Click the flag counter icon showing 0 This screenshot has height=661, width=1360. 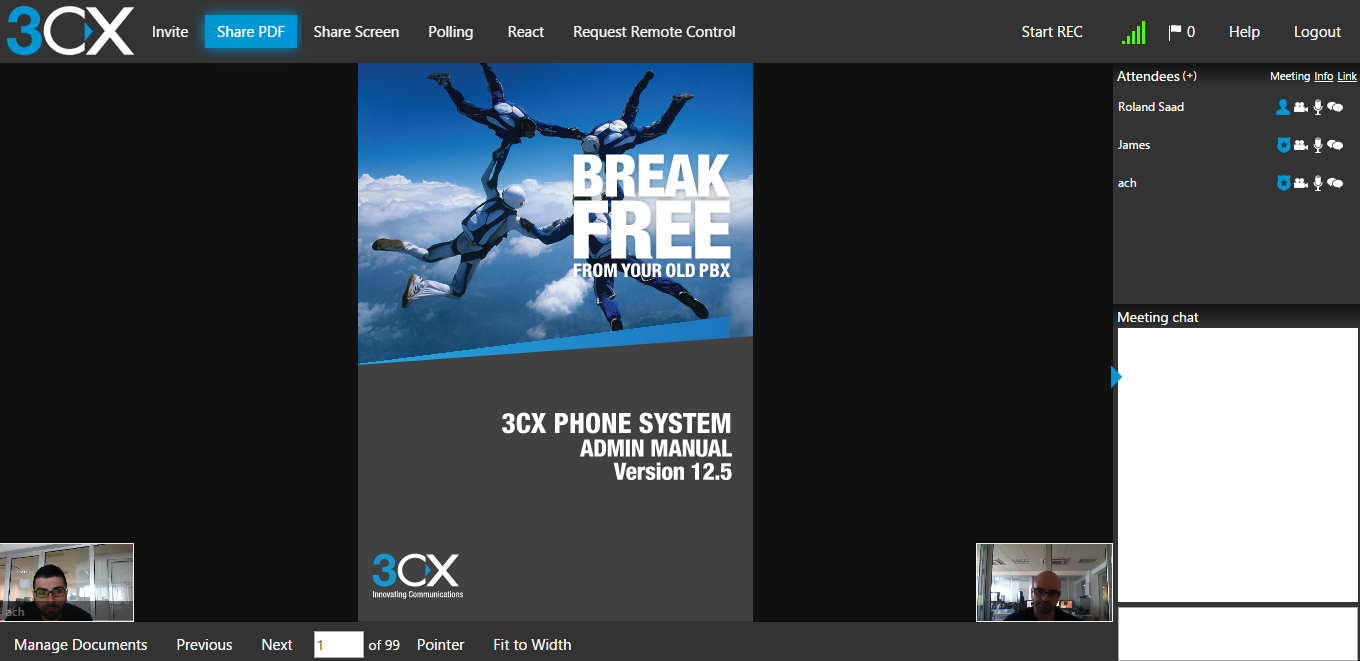(1182, 32)
